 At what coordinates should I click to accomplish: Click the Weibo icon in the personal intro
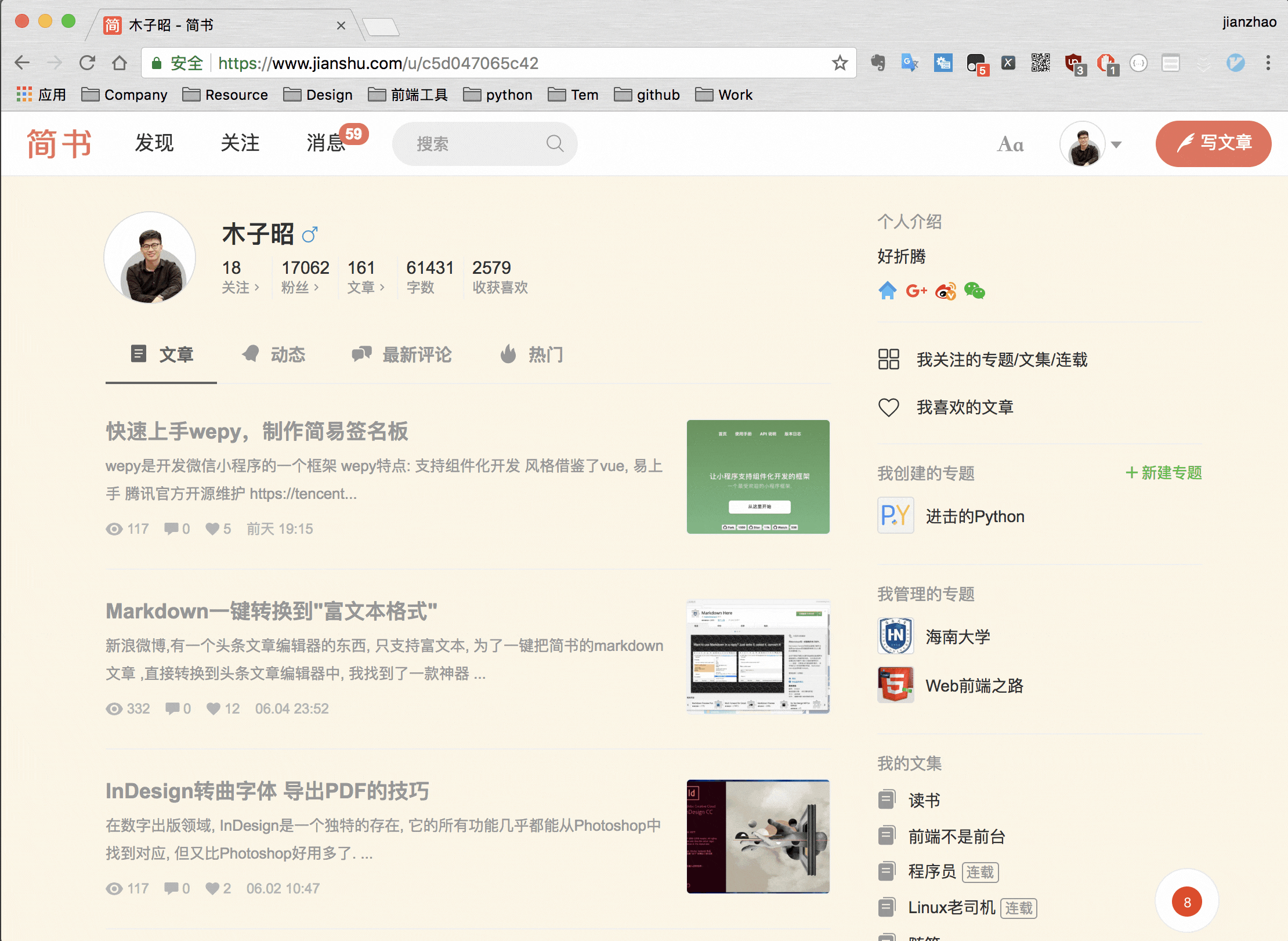coord(946,291)
